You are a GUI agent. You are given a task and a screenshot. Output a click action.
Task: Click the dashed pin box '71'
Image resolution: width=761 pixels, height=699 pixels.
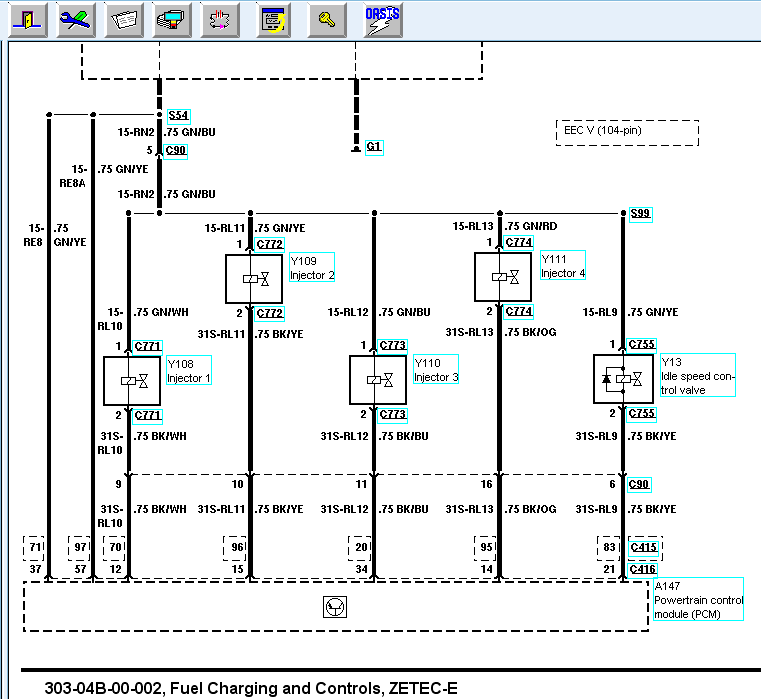tap(34, 548)
